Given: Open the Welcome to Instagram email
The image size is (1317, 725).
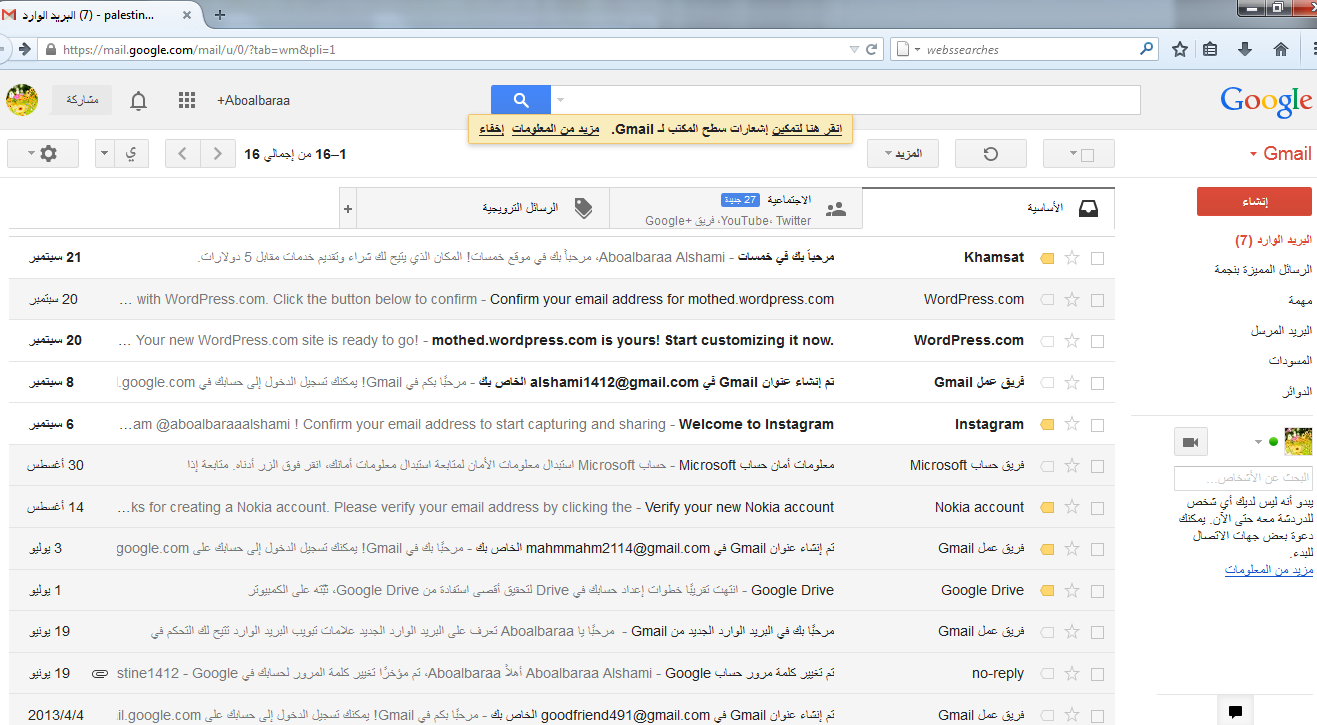Looking at the screenshot, I should [561, 424].
